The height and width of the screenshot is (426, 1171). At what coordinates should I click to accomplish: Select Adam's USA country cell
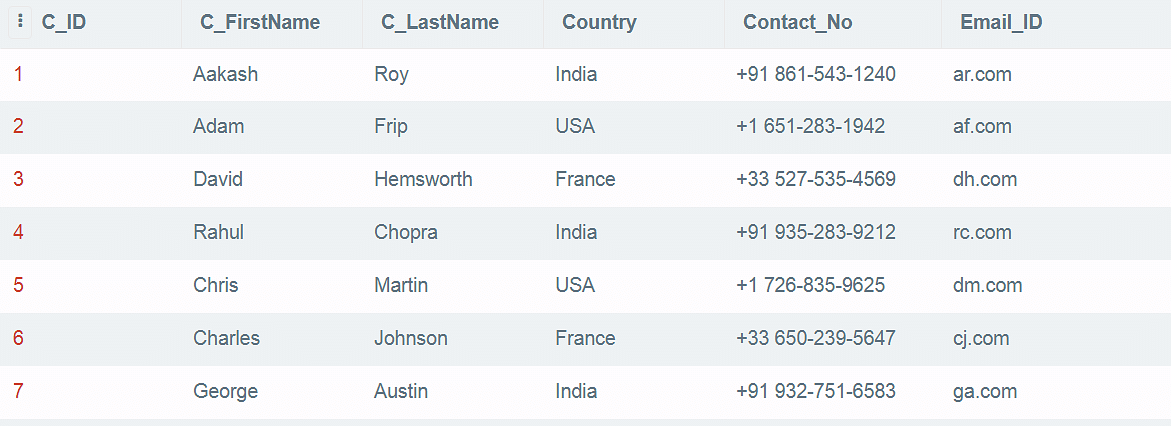[x=575, y=126]
